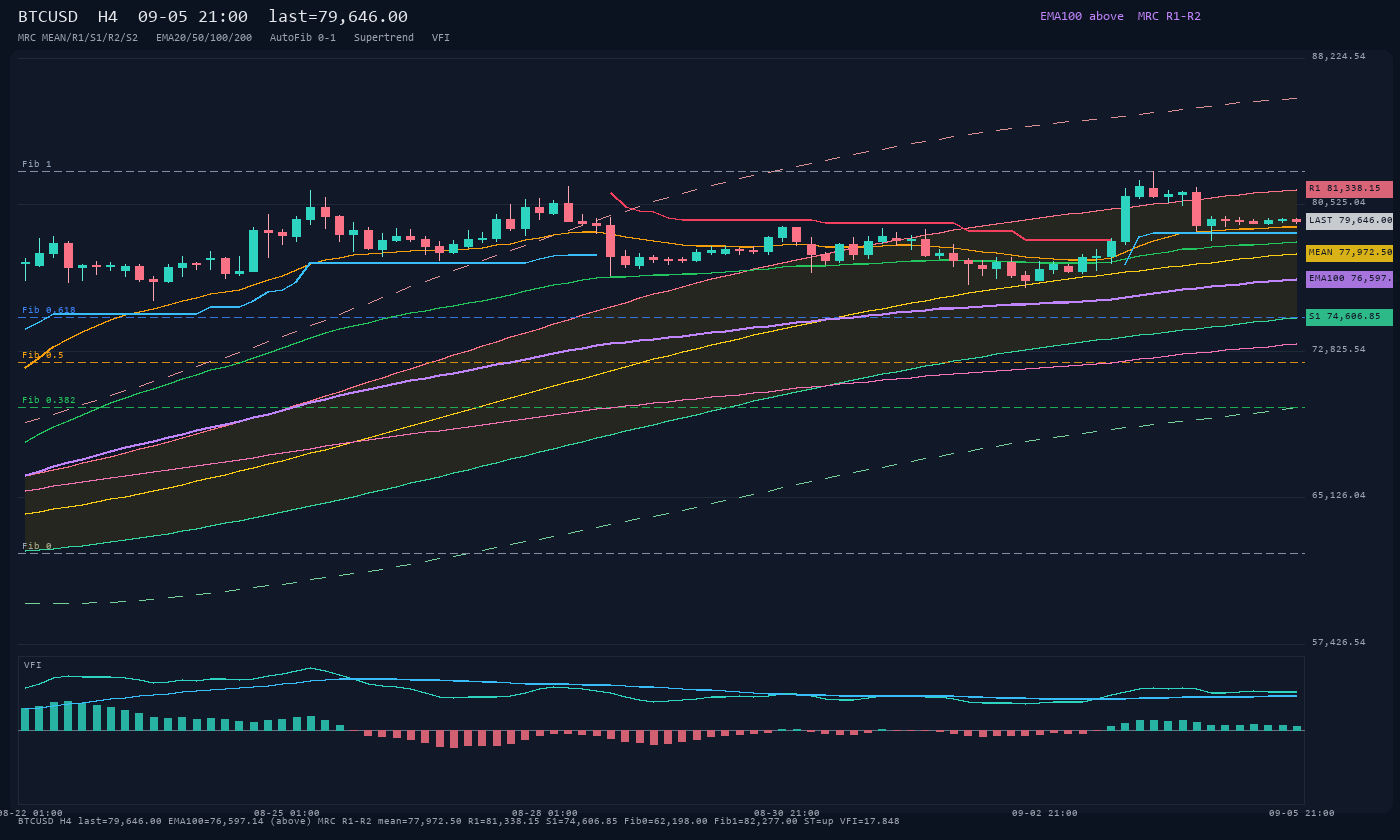This screenshot has width=1400, height=840.
Task: Click the 72,825.54 price axis label
Action: [1339, 349]
